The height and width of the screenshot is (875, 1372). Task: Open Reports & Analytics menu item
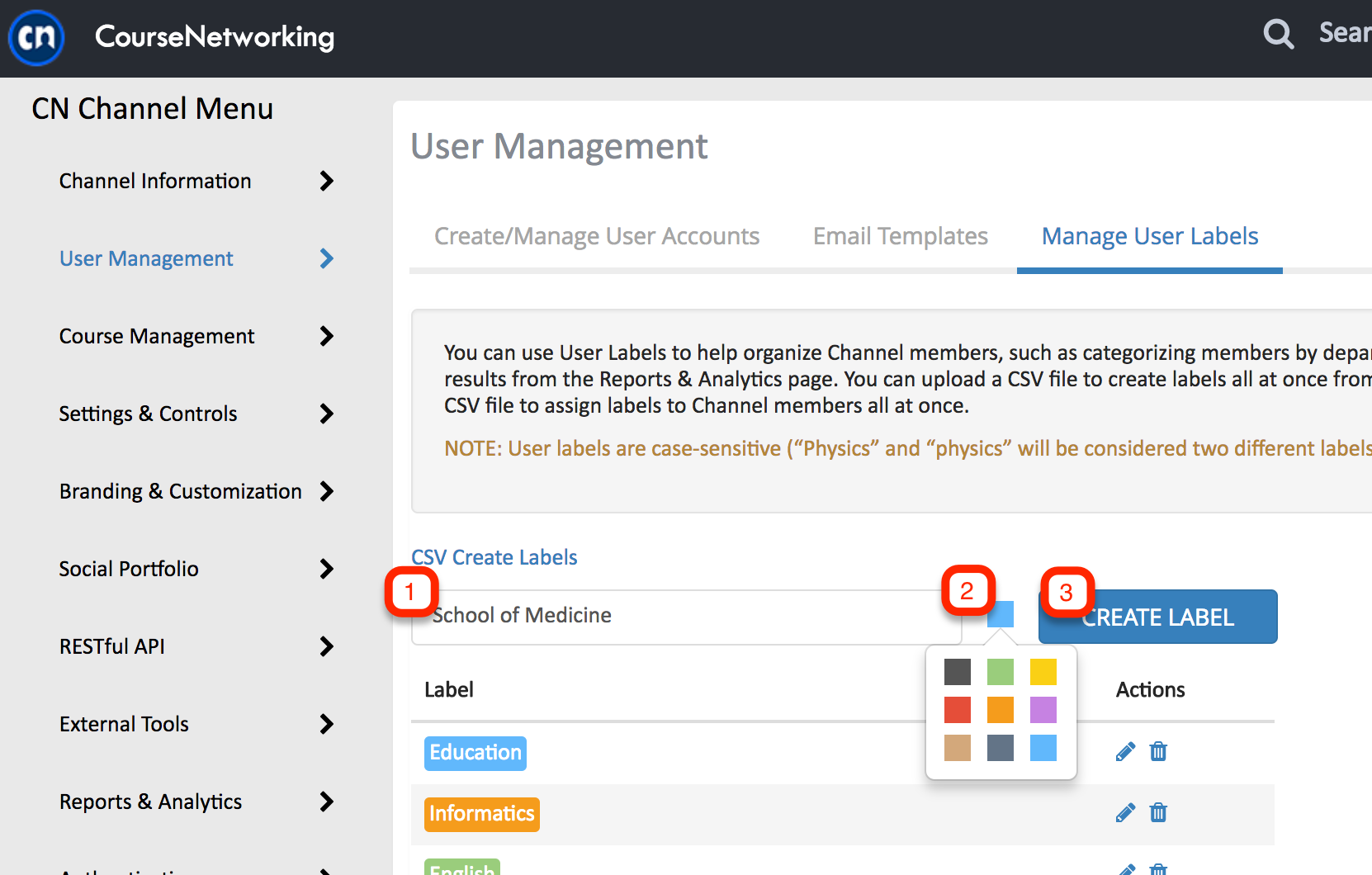(x=151, y=802)
